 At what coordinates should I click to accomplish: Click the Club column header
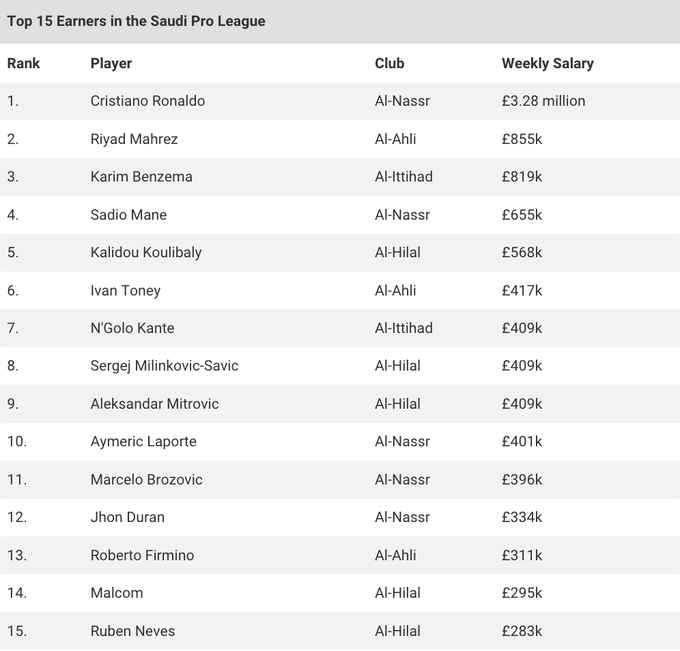coord(389,63)
